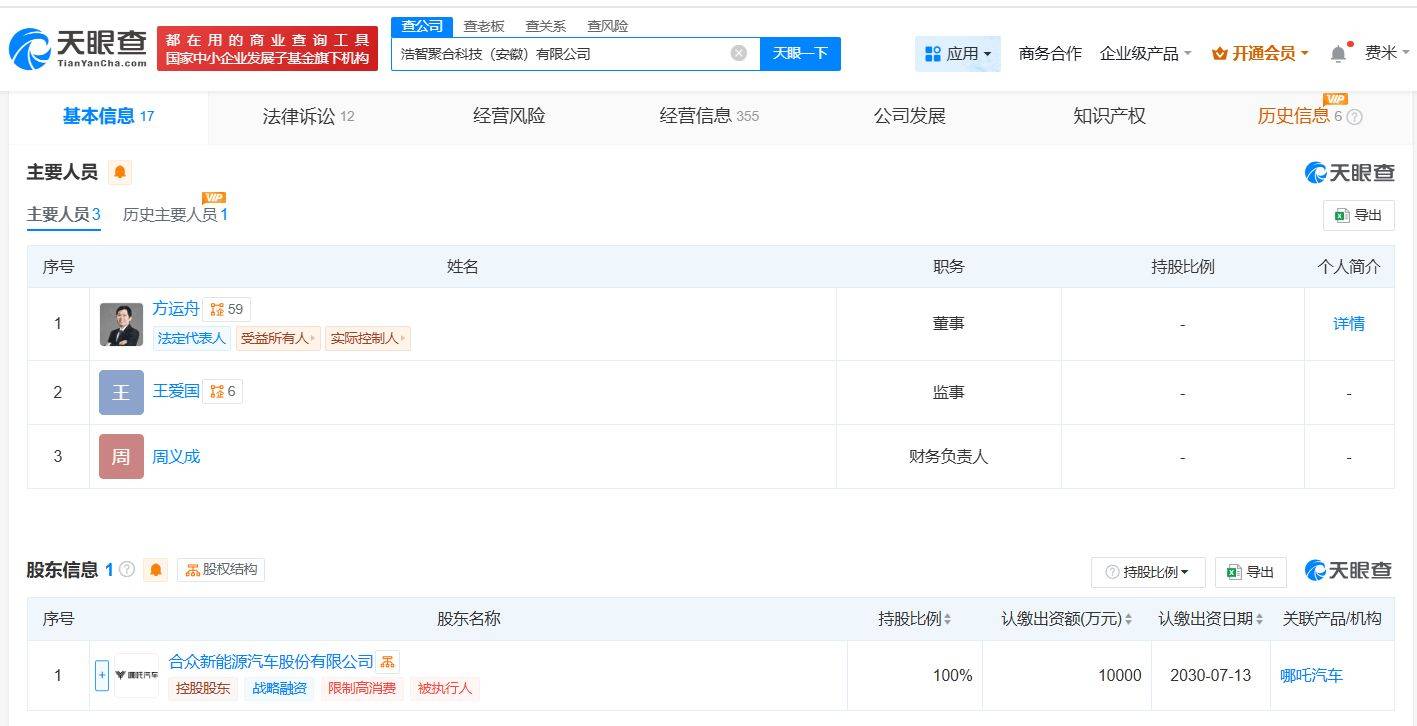Screen dimensions: 1417x726
Task: Open 周义成's profile link
Action: click(176, 457)
